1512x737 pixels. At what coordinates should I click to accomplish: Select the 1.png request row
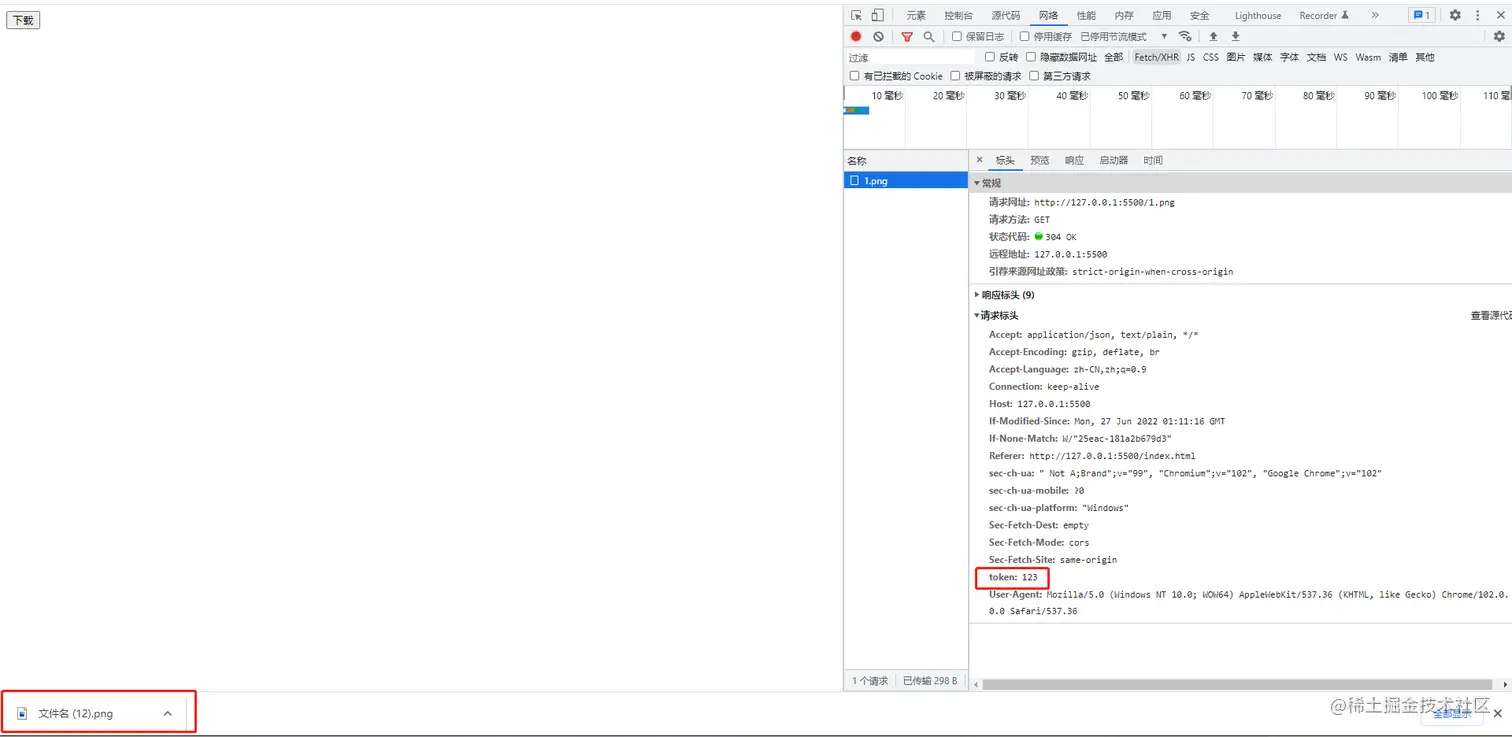click(x=905, y=181)
